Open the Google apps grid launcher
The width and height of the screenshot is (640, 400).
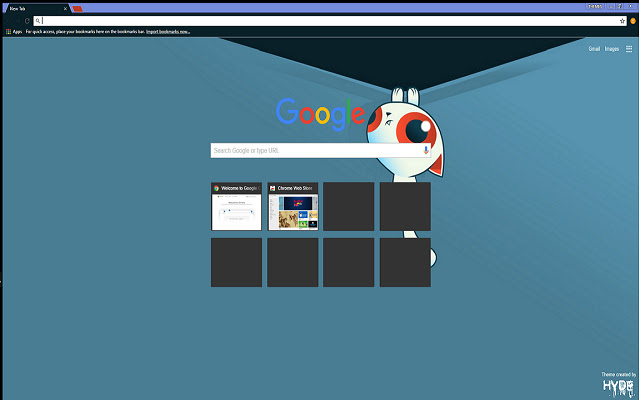629,49
